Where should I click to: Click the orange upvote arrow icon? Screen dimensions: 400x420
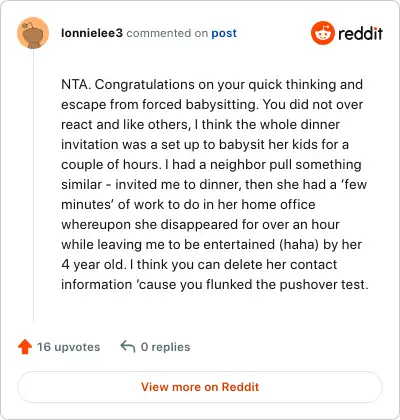pyautogui.click(x=25, y=347)
